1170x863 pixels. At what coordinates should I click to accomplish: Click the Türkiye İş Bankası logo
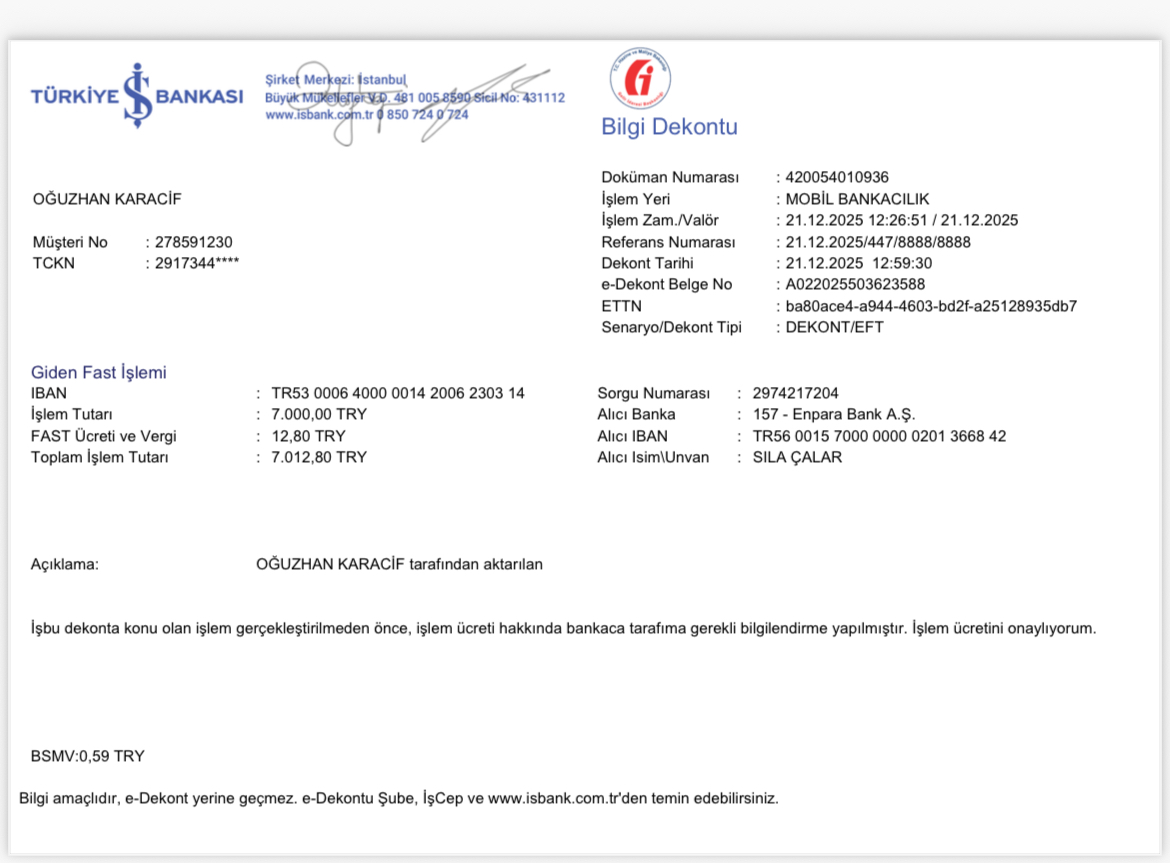[x=137, y=95]
